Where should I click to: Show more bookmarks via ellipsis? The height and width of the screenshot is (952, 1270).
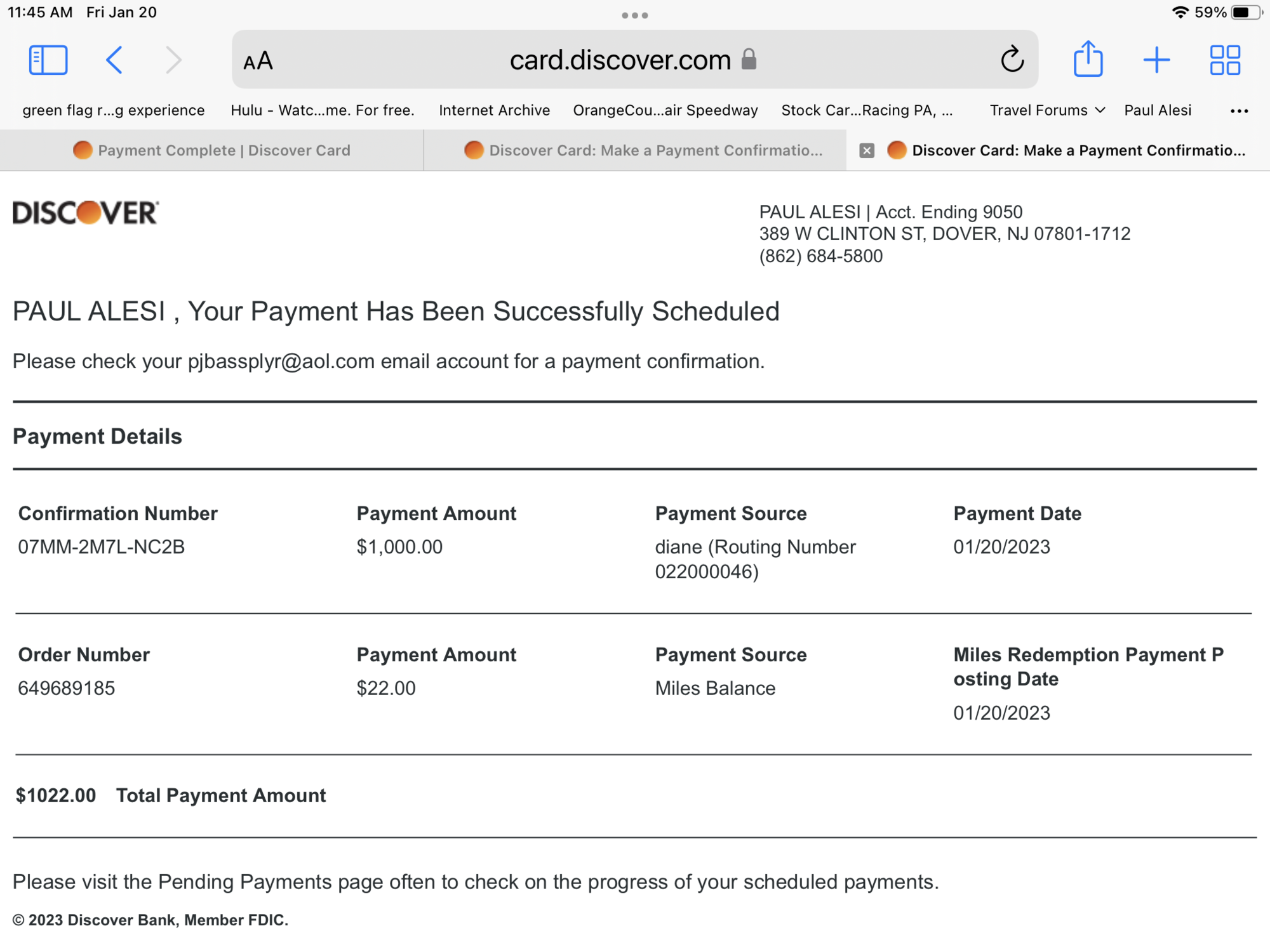pos(1239,111)
